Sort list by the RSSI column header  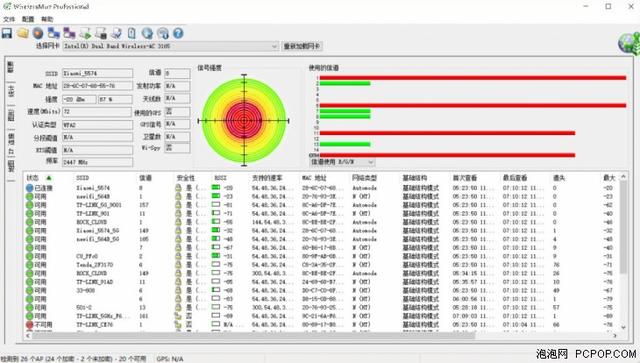coord(220,178)
